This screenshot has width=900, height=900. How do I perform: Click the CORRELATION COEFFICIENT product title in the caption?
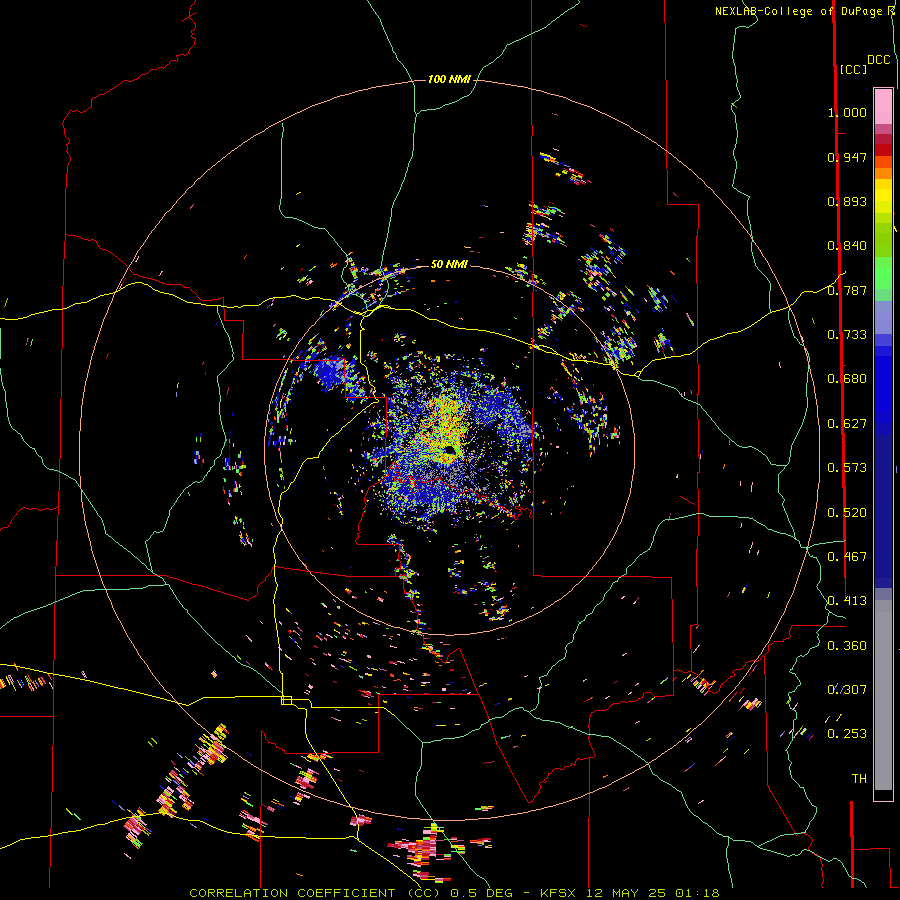(292, 893)
